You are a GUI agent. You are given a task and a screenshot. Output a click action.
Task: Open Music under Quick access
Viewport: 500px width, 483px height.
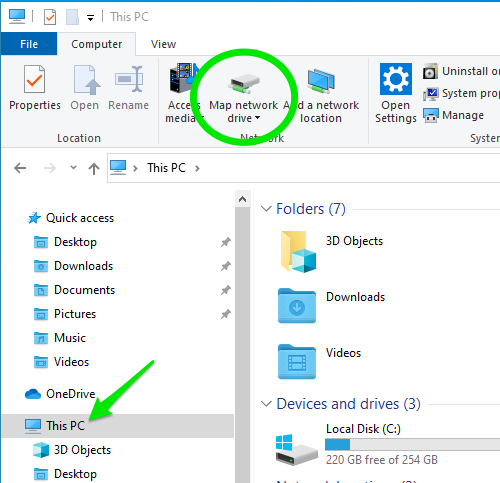(70, 338)
